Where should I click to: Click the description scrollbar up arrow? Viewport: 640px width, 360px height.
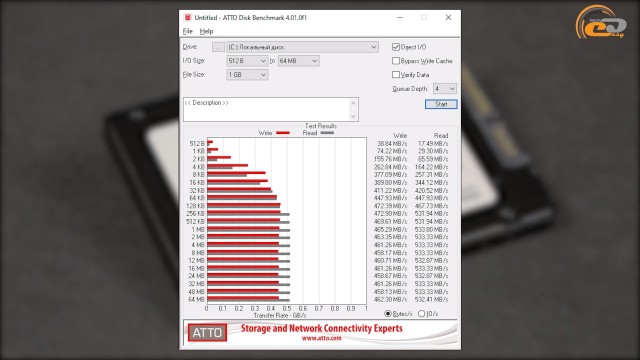click(353, 103)
